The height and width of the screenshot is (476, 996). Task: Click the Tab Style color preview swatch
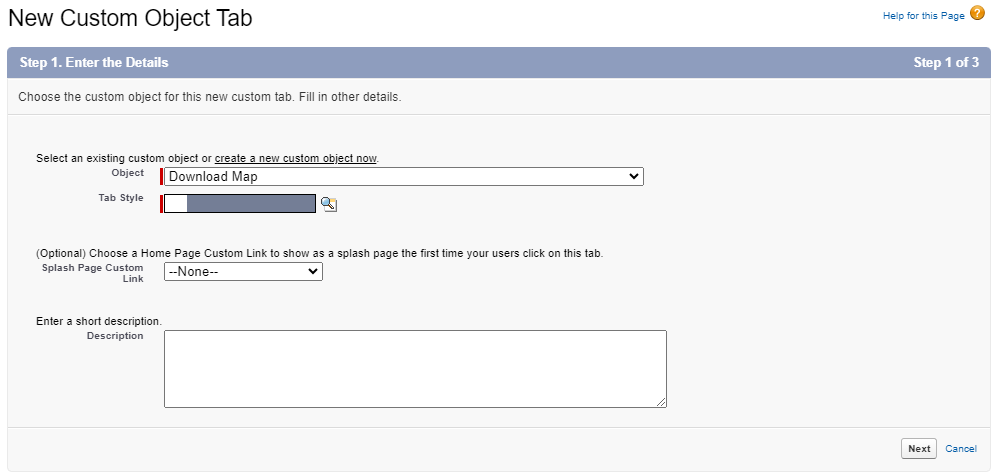pyautogui.click(x=251, y=204)
